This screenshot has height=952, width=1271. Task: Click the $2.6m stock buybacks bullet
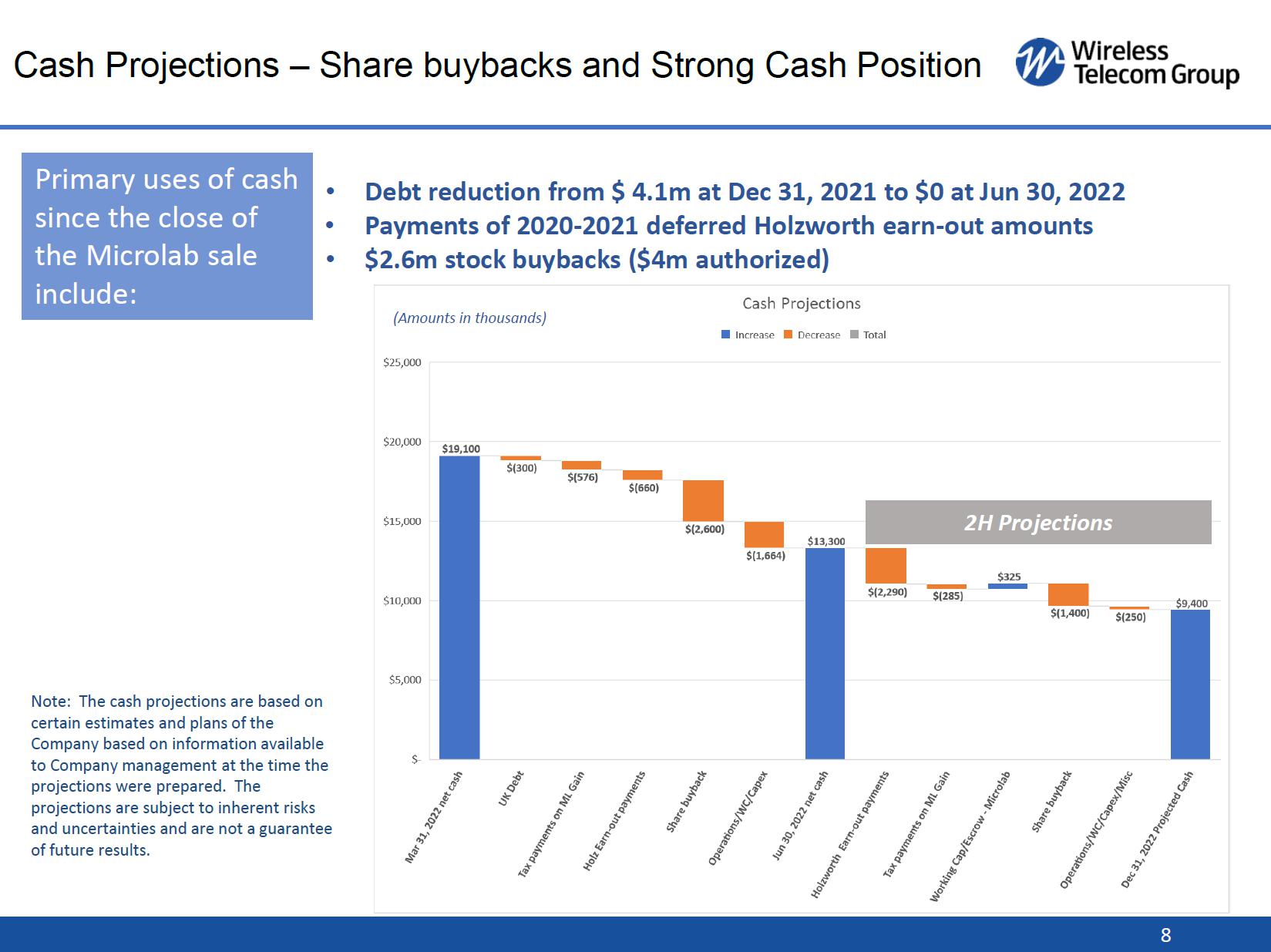[596, 260]
